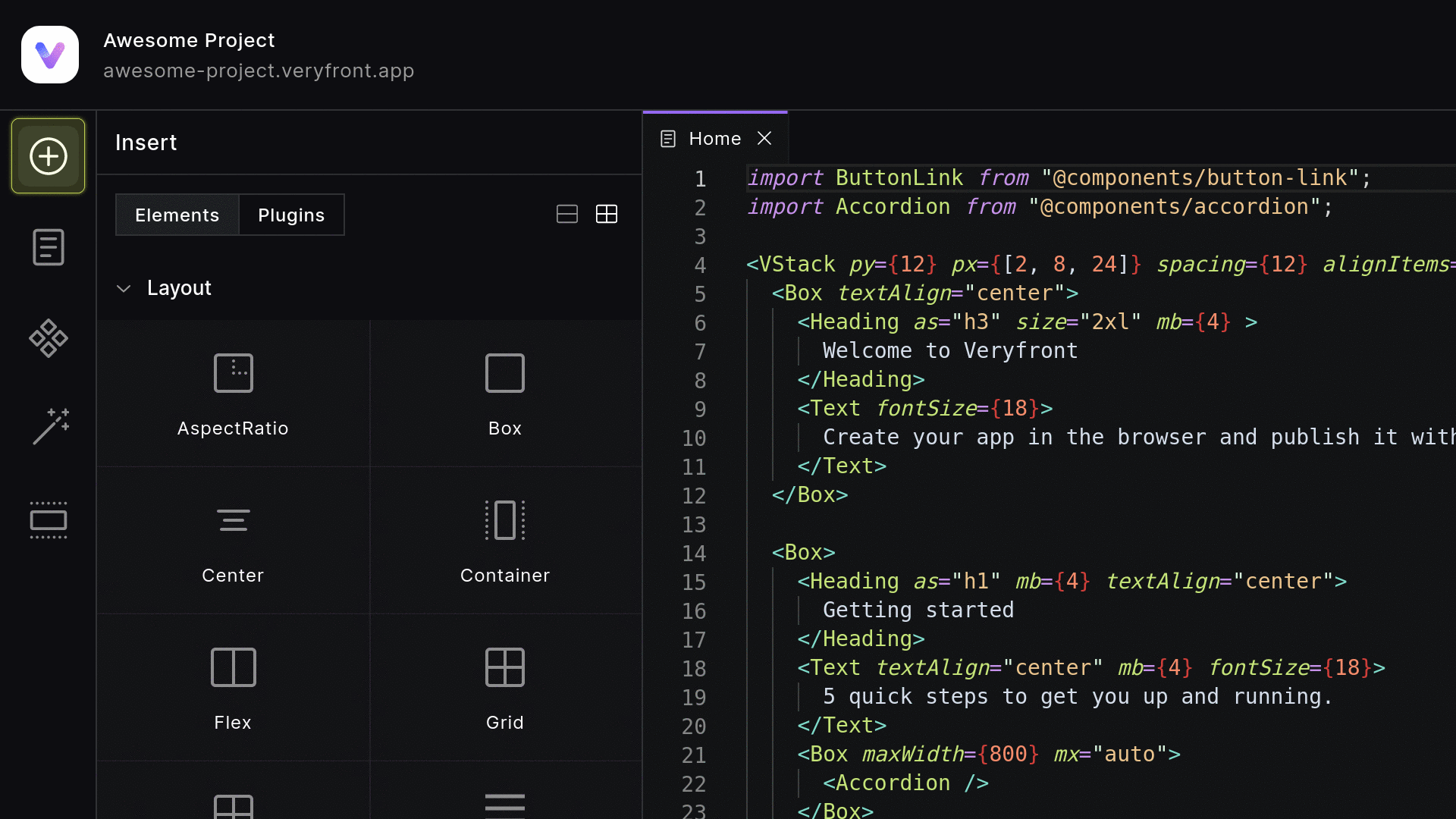Viewport: 1456px width, 819px height.
Task: Open the Components diamond-grid icon
Action: [49, 338]
